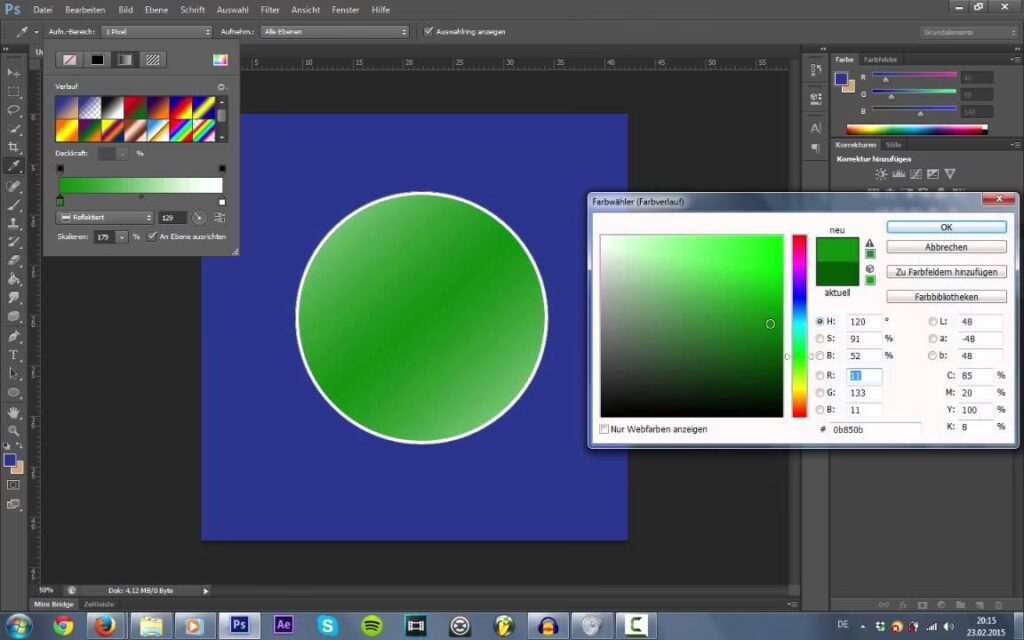Pick the Type tool
The height and width of the screenshot is (640, 1024).
point(14,354)
